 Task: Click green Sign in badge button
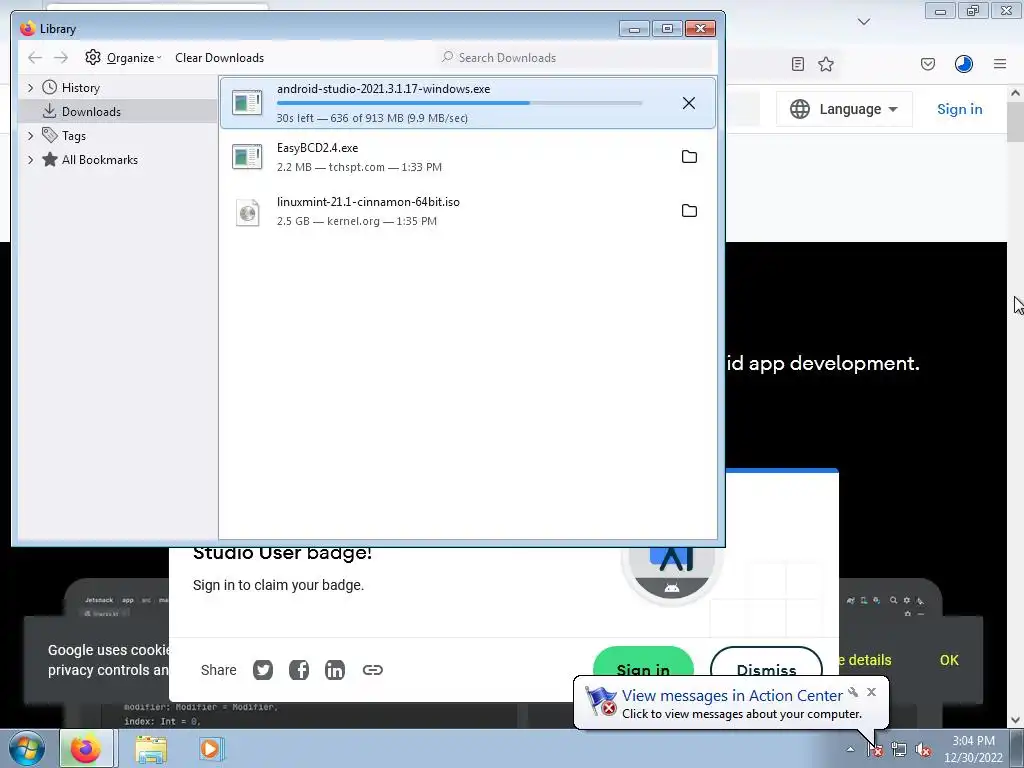click(643, 663)
